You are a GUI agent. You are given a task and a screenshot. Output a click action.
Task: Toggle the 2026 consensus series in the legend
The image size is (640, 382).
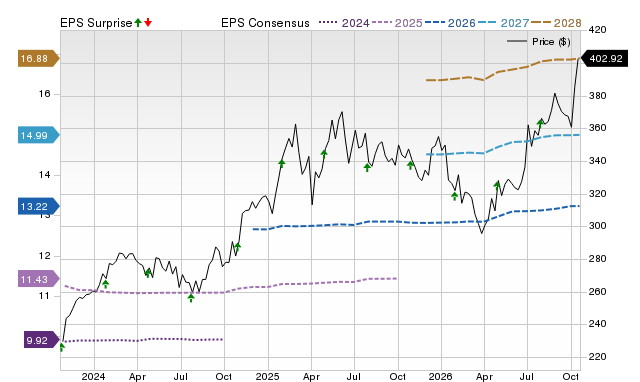450,23
